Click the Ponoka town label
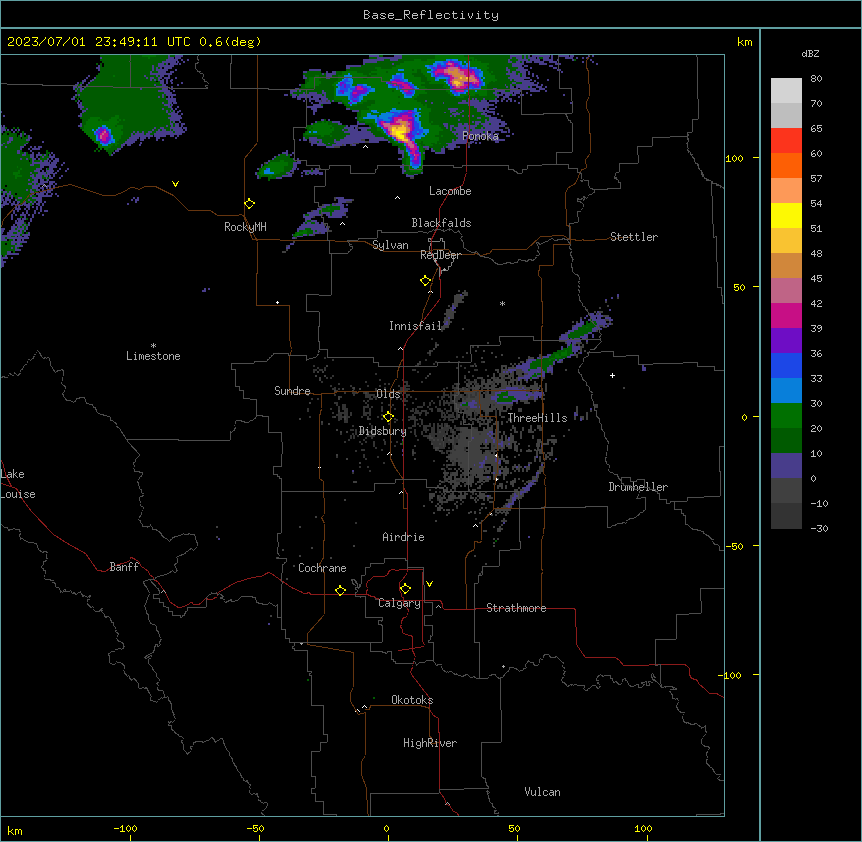Viewport: 862px width, 842px height. (x=480, y=136)
